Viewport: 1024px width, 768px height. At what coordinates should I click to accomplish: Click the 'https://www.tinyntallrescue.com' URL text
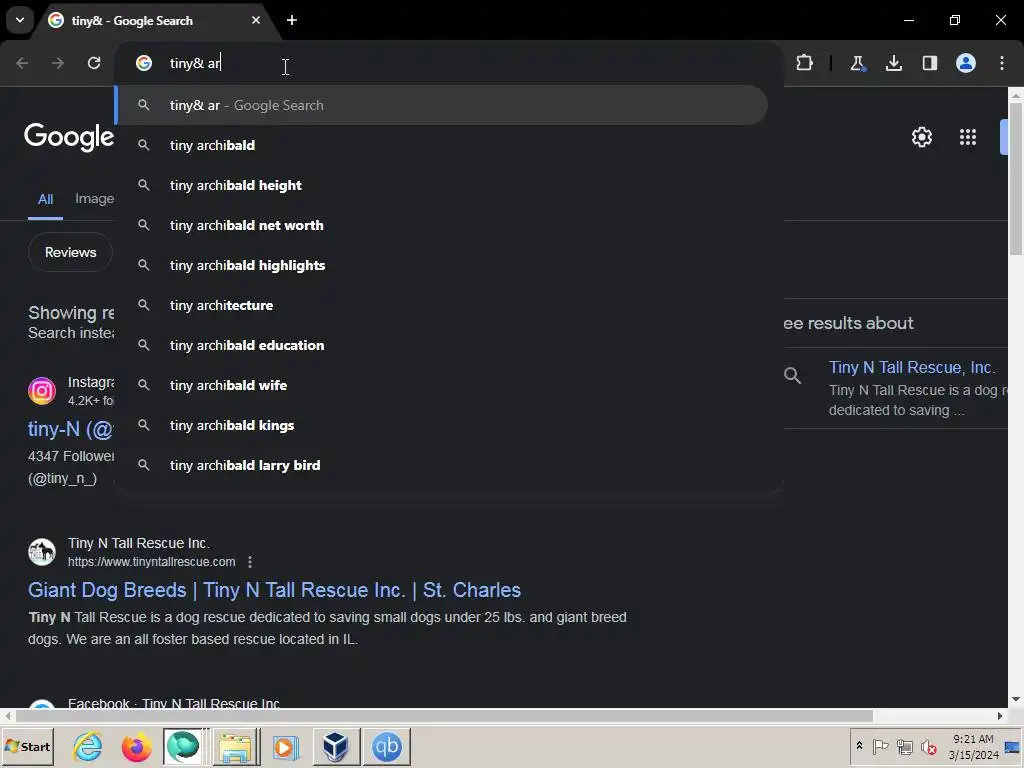tap(152, 562)
